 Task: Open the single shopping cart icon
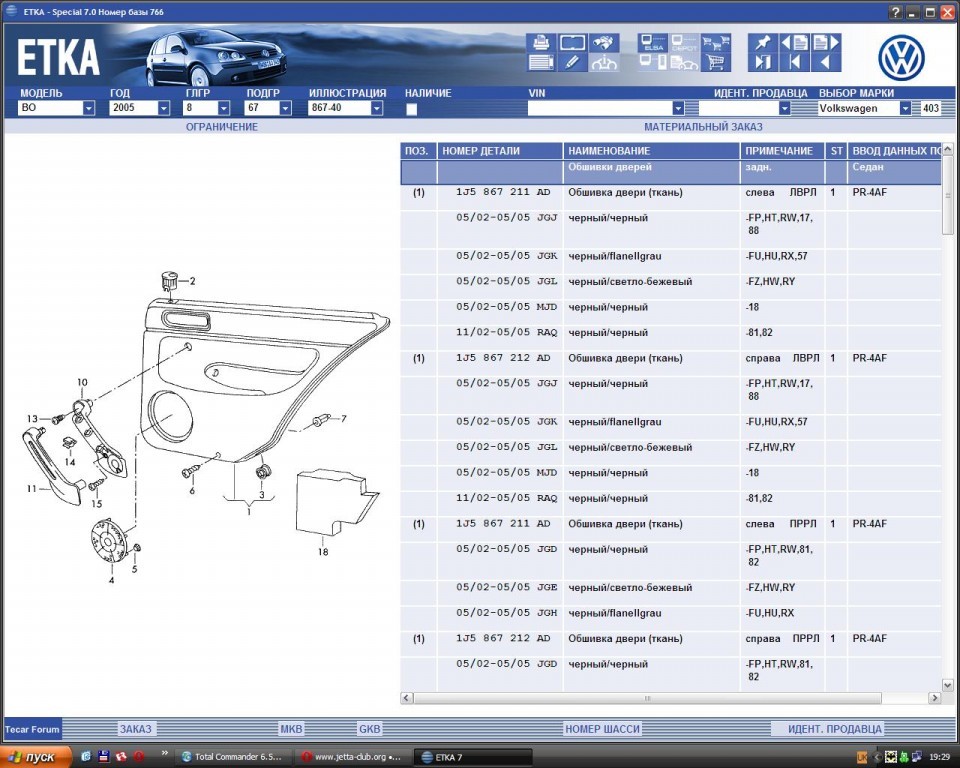click(715, 63)
